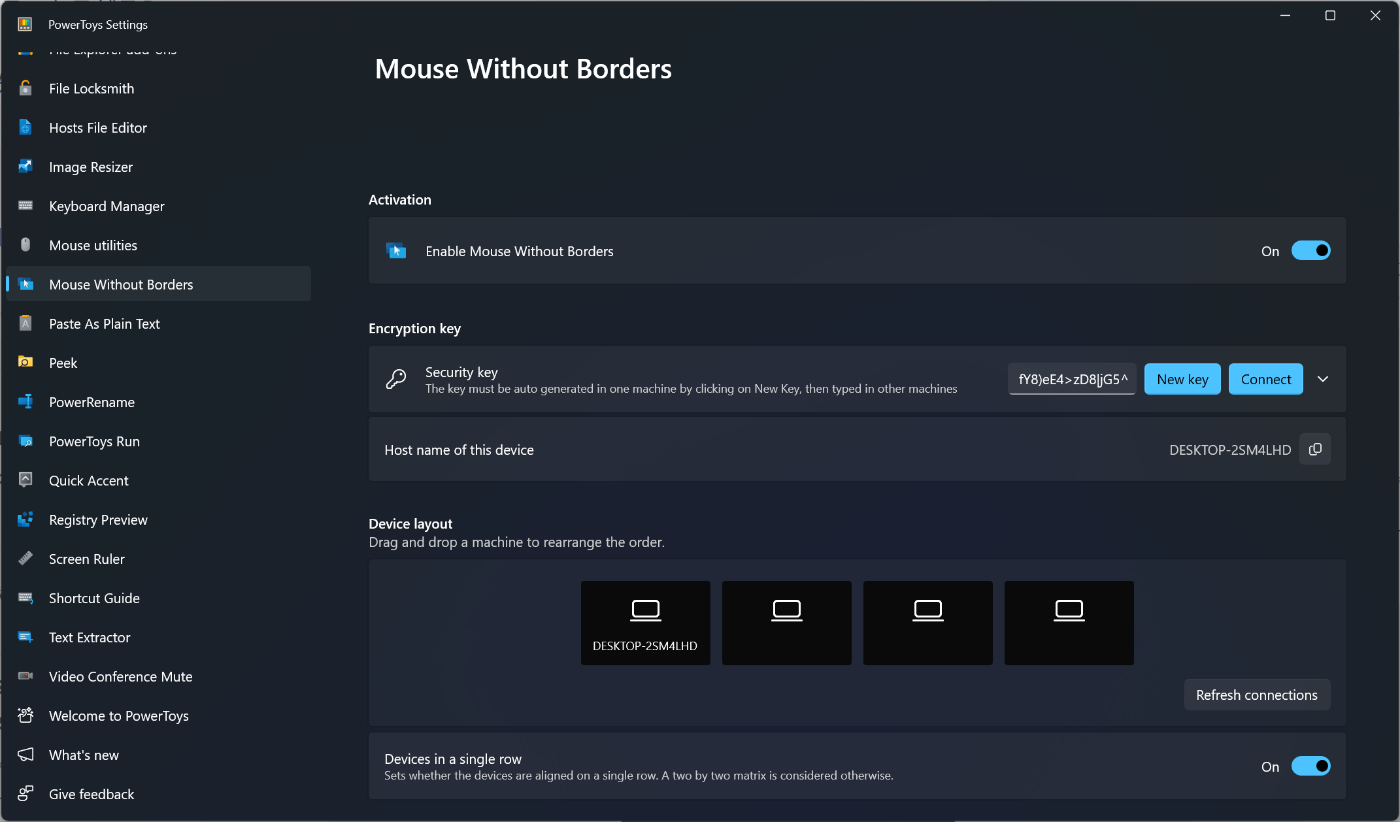Click the Connect button
Image resolution: width=1400 pixels, height=822 pixels.
click(1266, 379)
